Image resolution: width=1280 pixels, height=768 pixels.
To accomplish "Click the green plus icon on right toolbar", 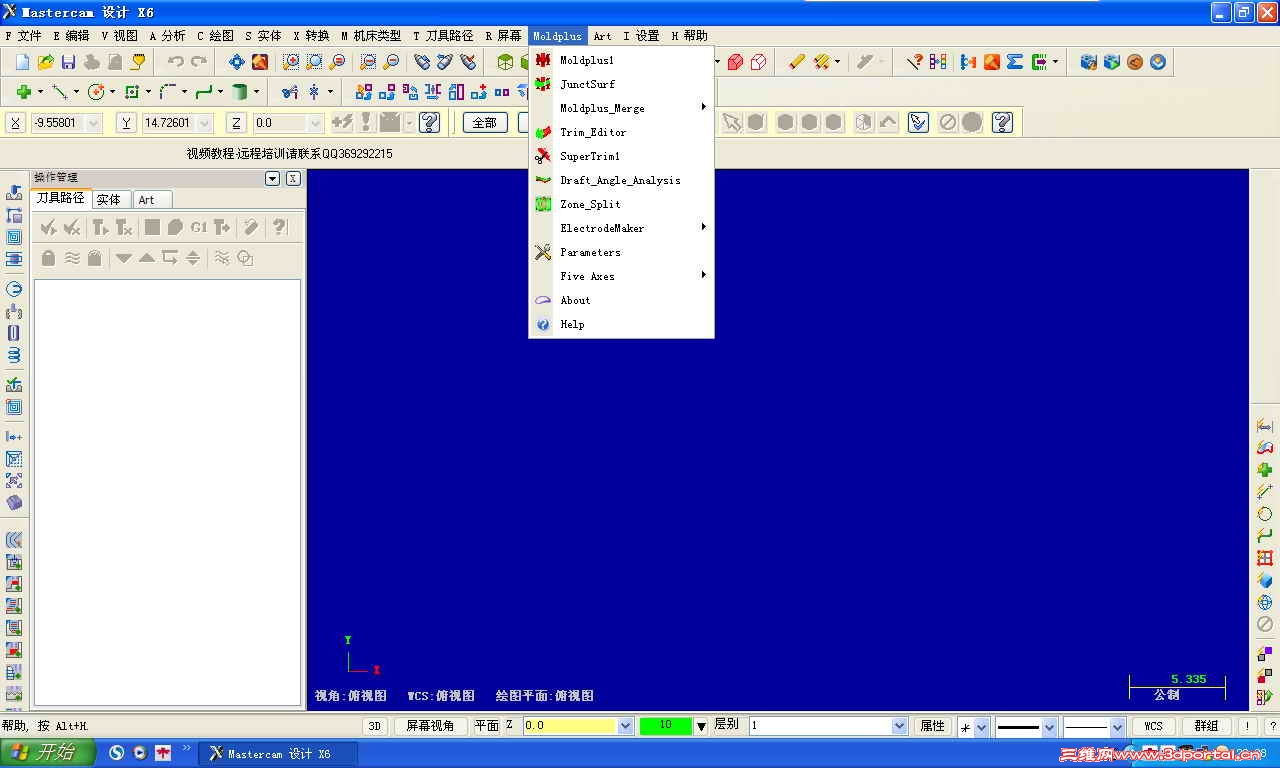I will click(1265, 470).
